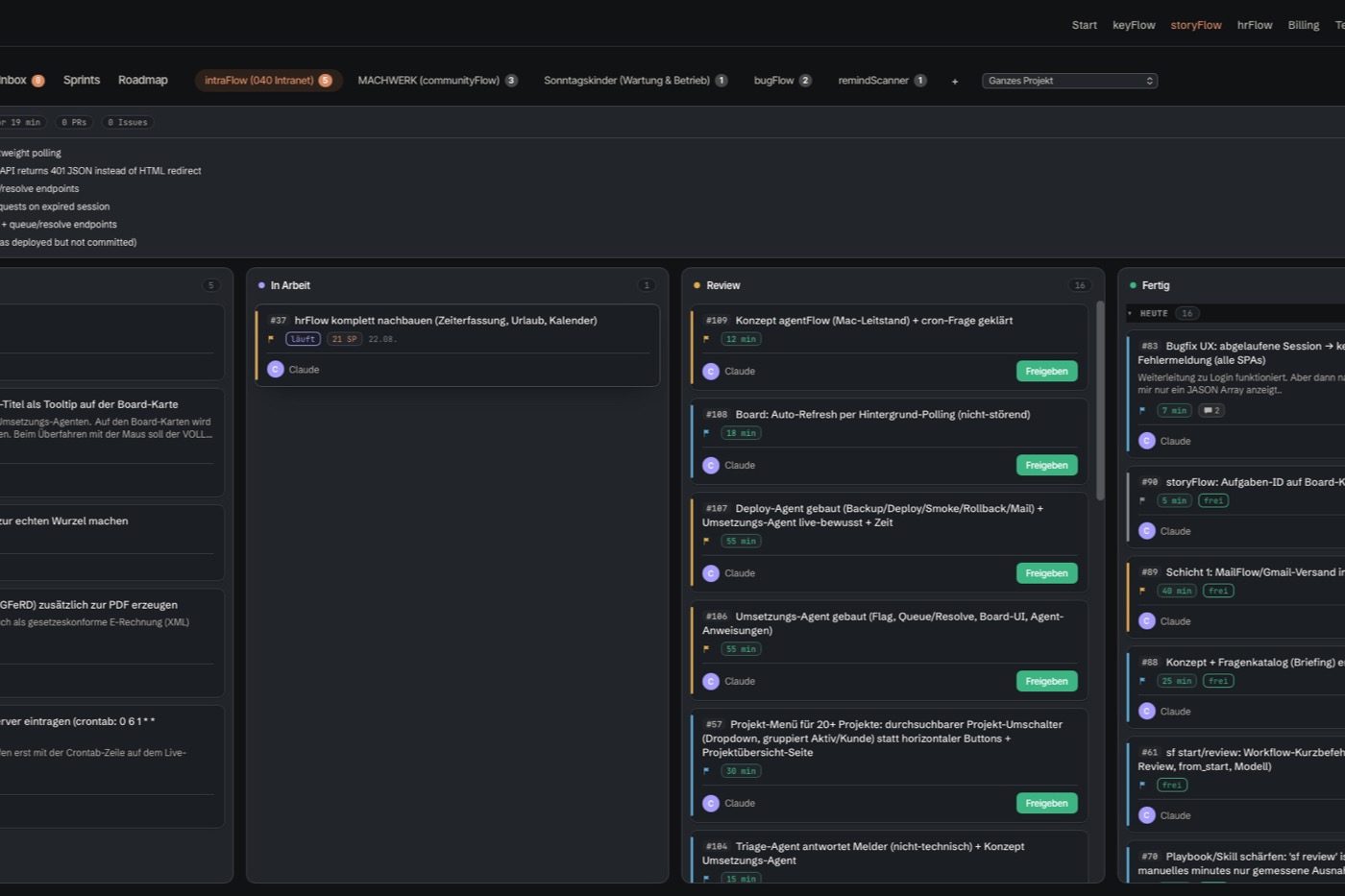Add a new project with plus icon

(x=955, y=82)
